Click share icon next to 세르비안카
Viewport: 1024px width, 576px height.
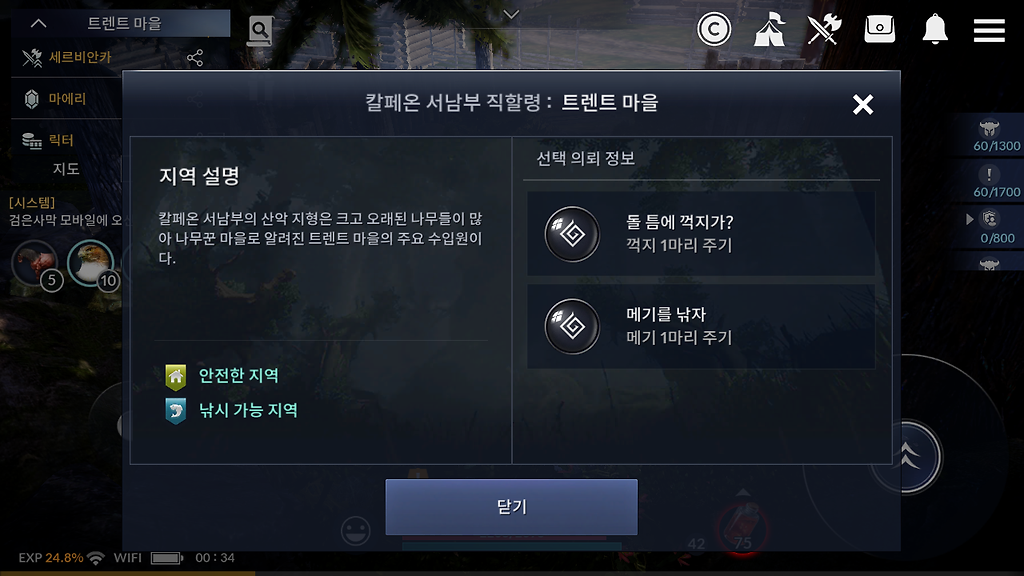[x=195, y=58]
